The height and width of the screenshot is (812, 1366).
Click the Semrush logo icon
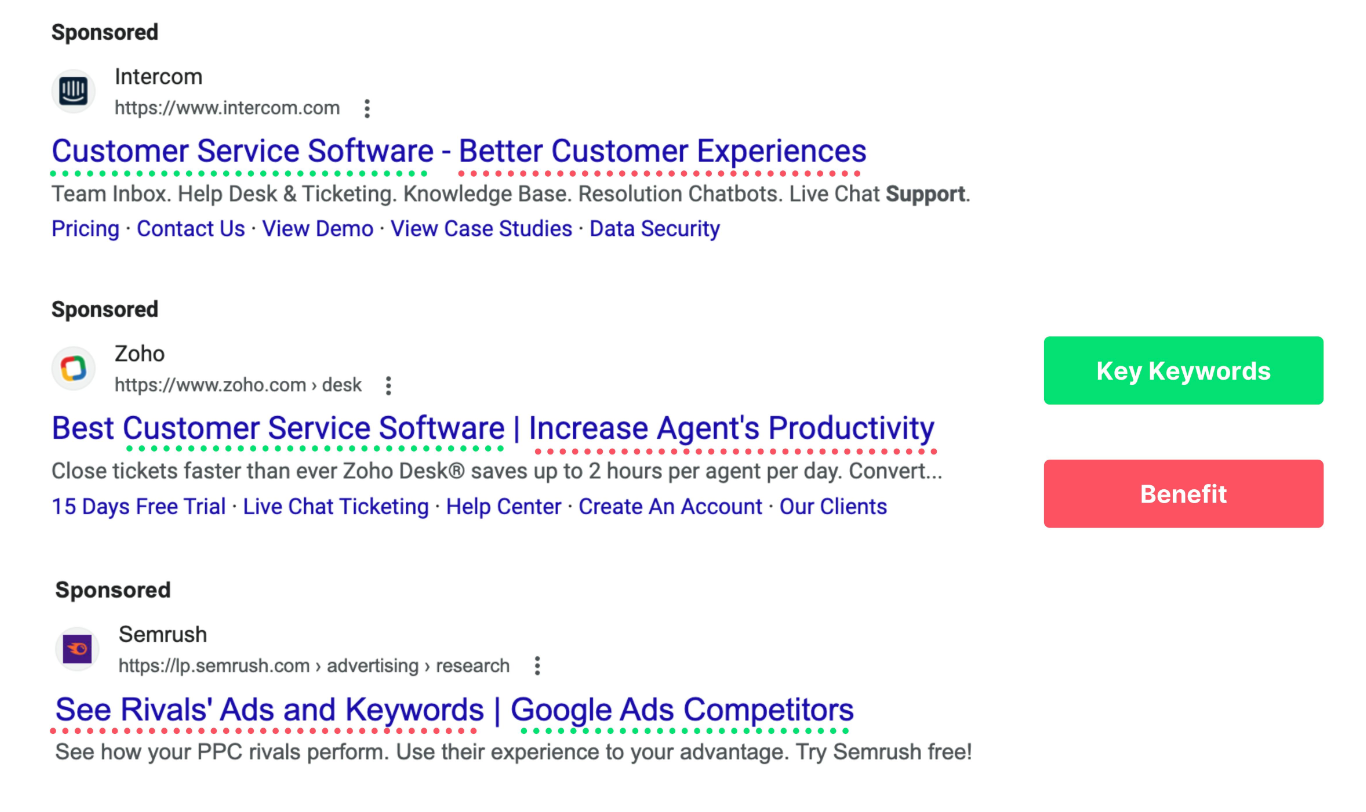click(77, 650)
